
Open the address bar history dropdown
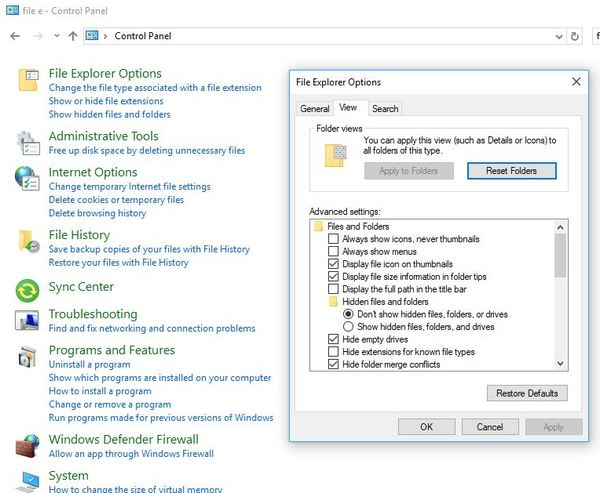[x=559, y=37]
